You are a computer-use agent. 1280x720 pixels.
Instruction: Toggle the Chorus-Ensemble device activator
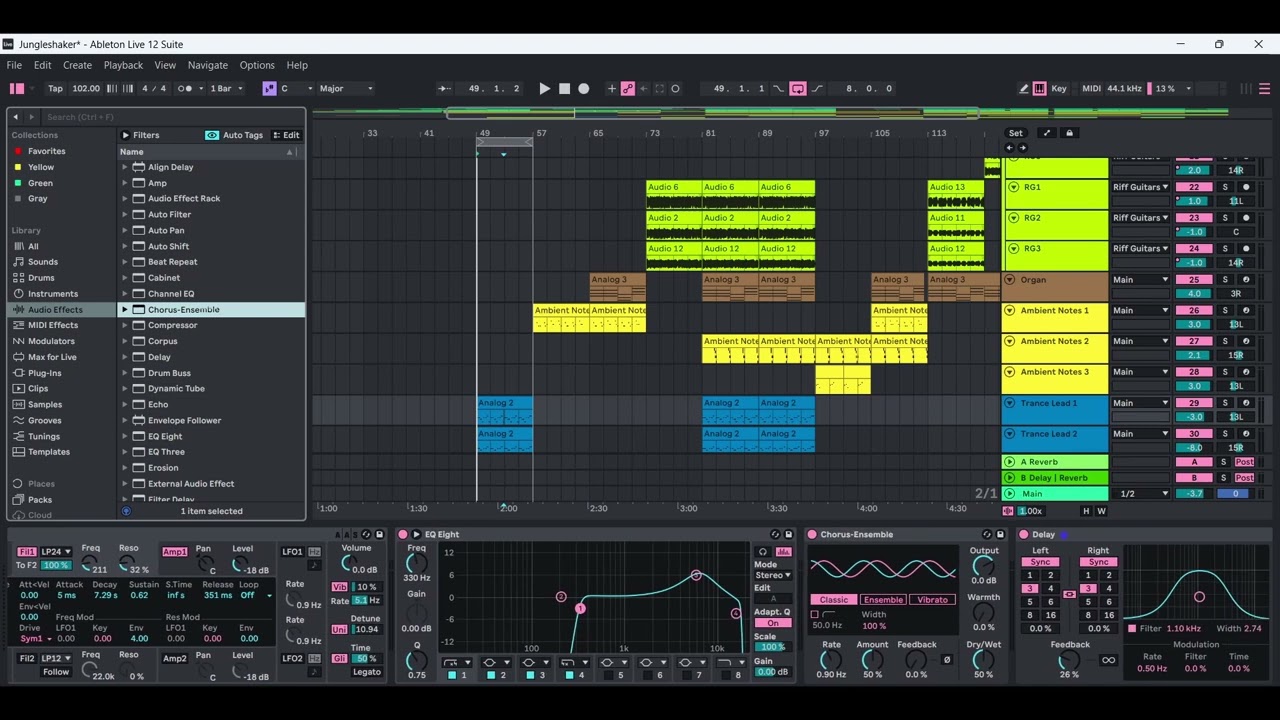pyautogui.click(x=812, y=535)
